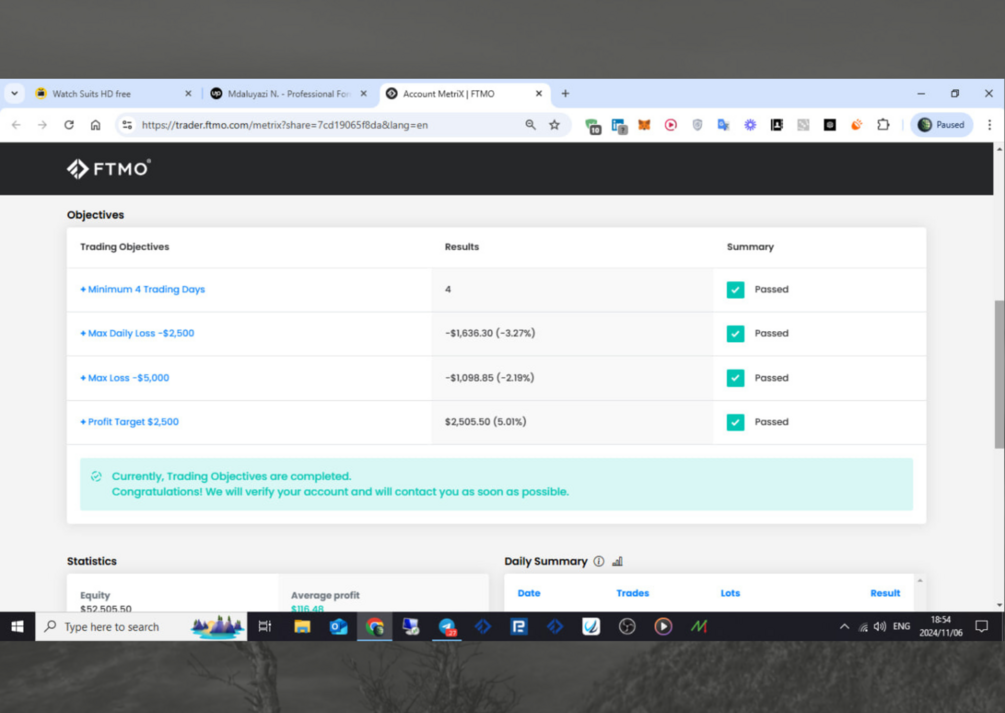Open the MetaMask fox extension
The height and width of the screenshot is (713, 1005).
[644, 125]
